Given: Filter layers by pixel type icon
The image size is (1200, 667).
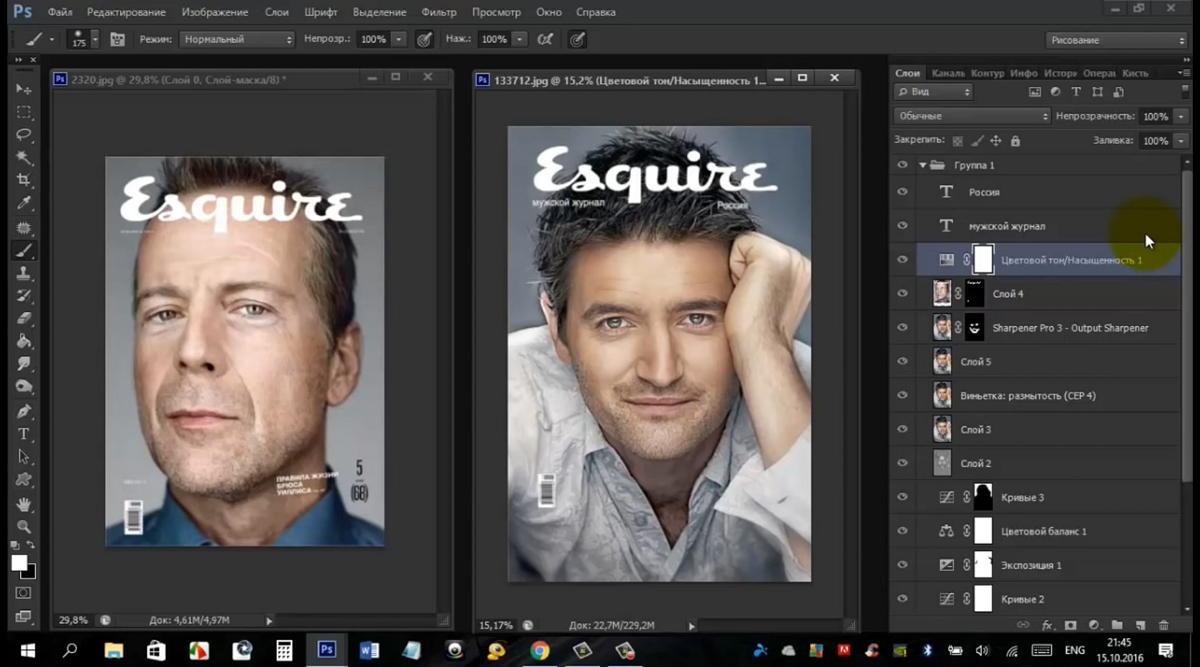Looking at the screenshot, I should click(1035, 92).
